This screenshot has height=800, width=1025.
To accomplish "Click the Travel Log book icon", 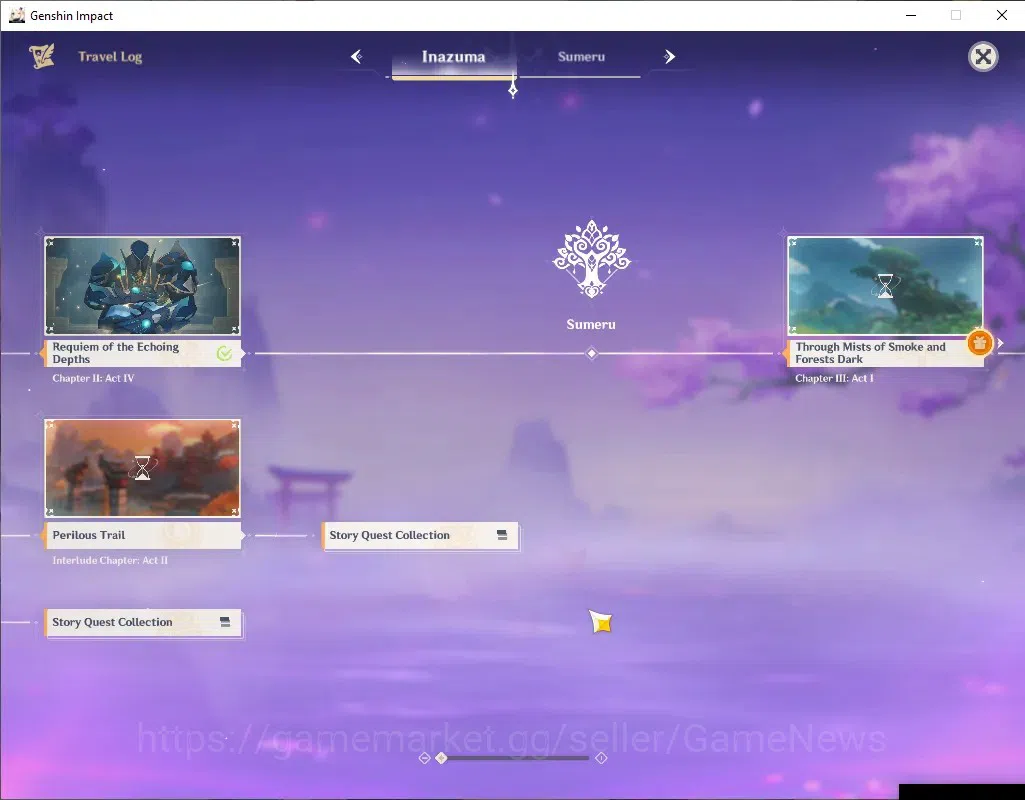I will click(42, 56).
